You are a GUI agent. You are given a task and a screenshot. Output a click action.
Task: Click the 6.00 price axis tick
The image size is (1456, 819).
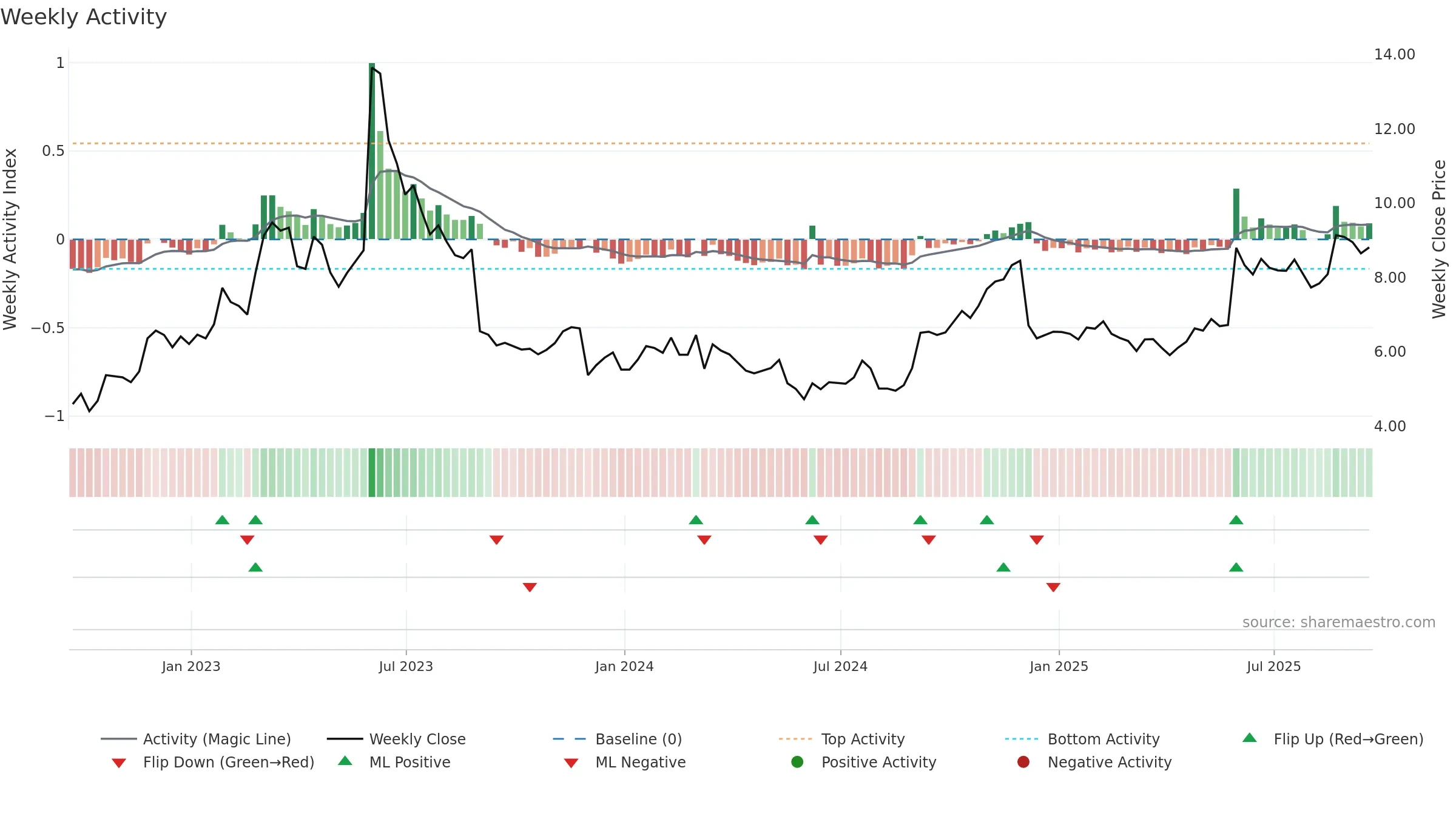(x=1390, y=352)
